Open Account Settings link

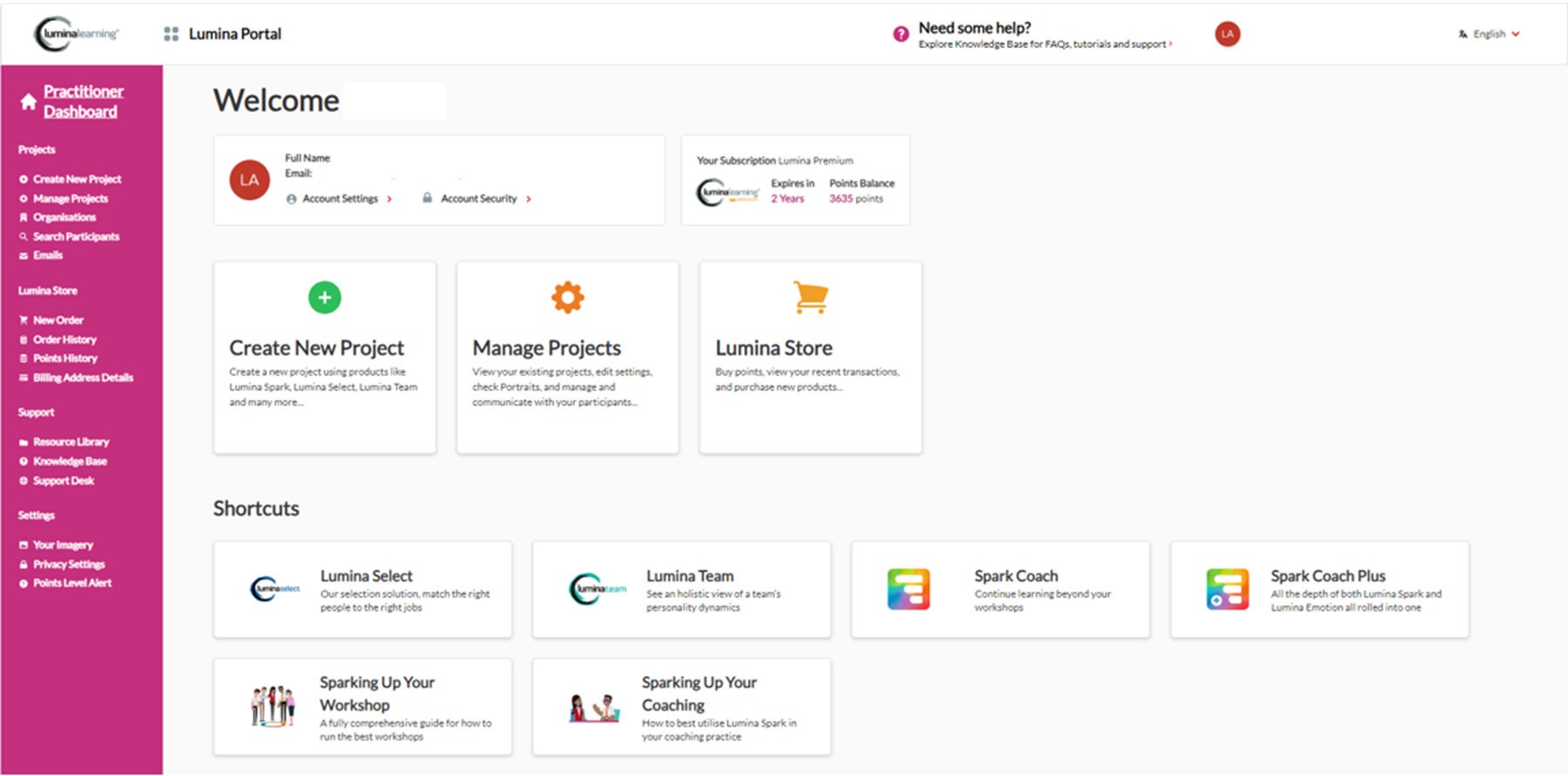click(x=341, y=199)
